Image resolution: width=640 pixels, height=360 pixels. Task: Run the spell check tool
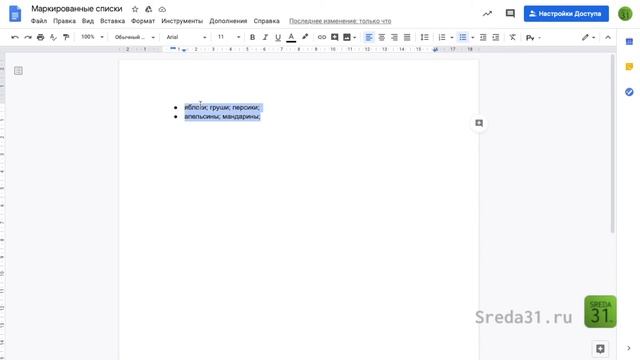53,37
